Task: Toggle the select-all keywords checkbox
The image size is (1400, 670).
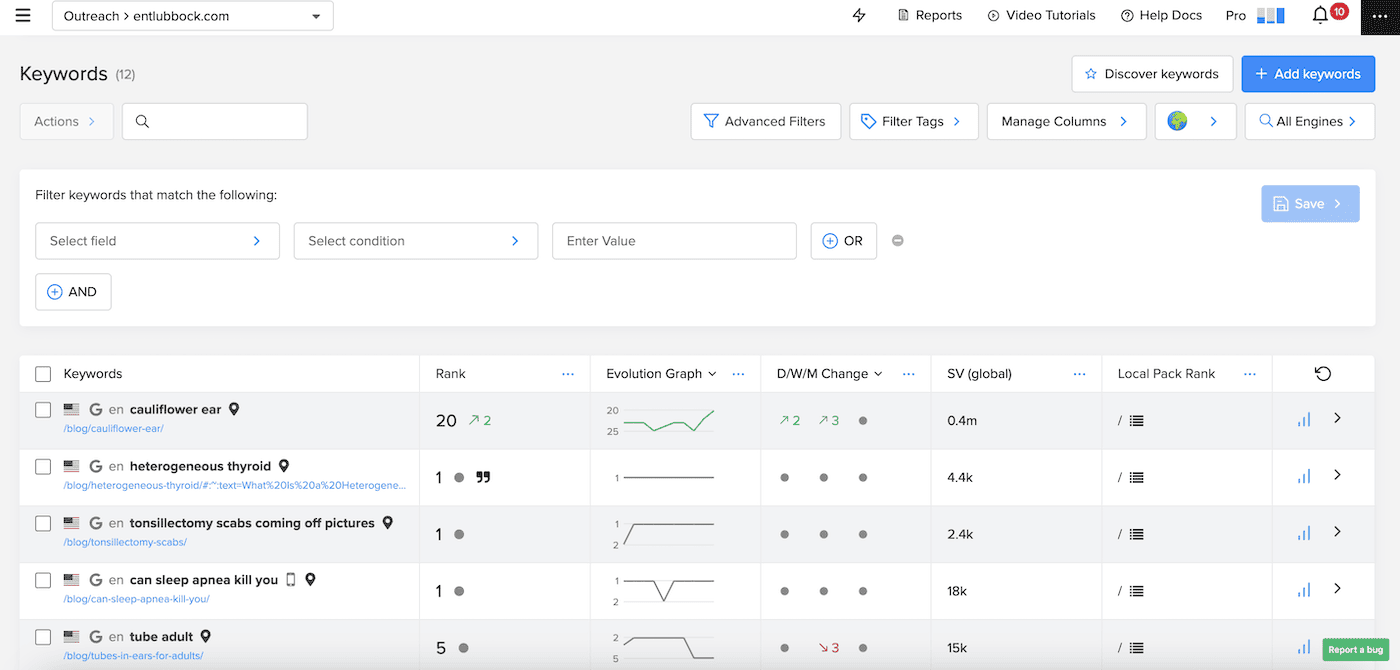Action: (x=43, y=374)
